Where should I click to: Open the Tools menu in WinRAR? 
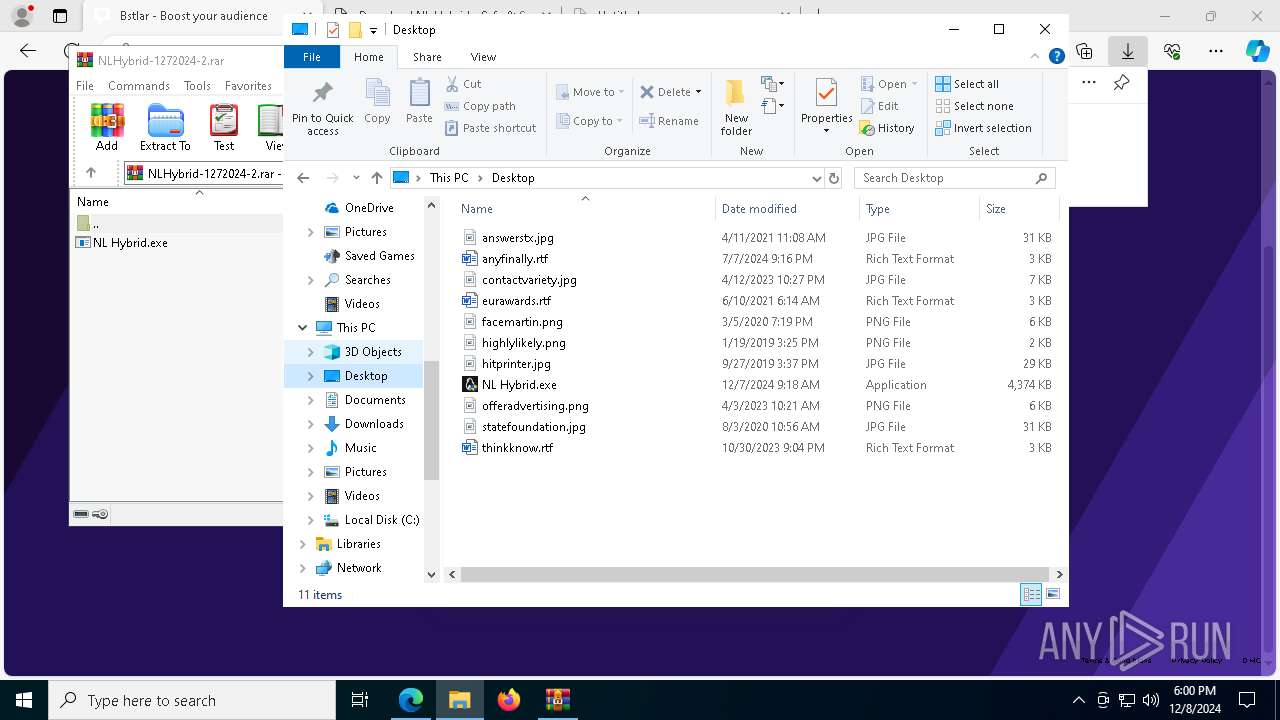197,86
